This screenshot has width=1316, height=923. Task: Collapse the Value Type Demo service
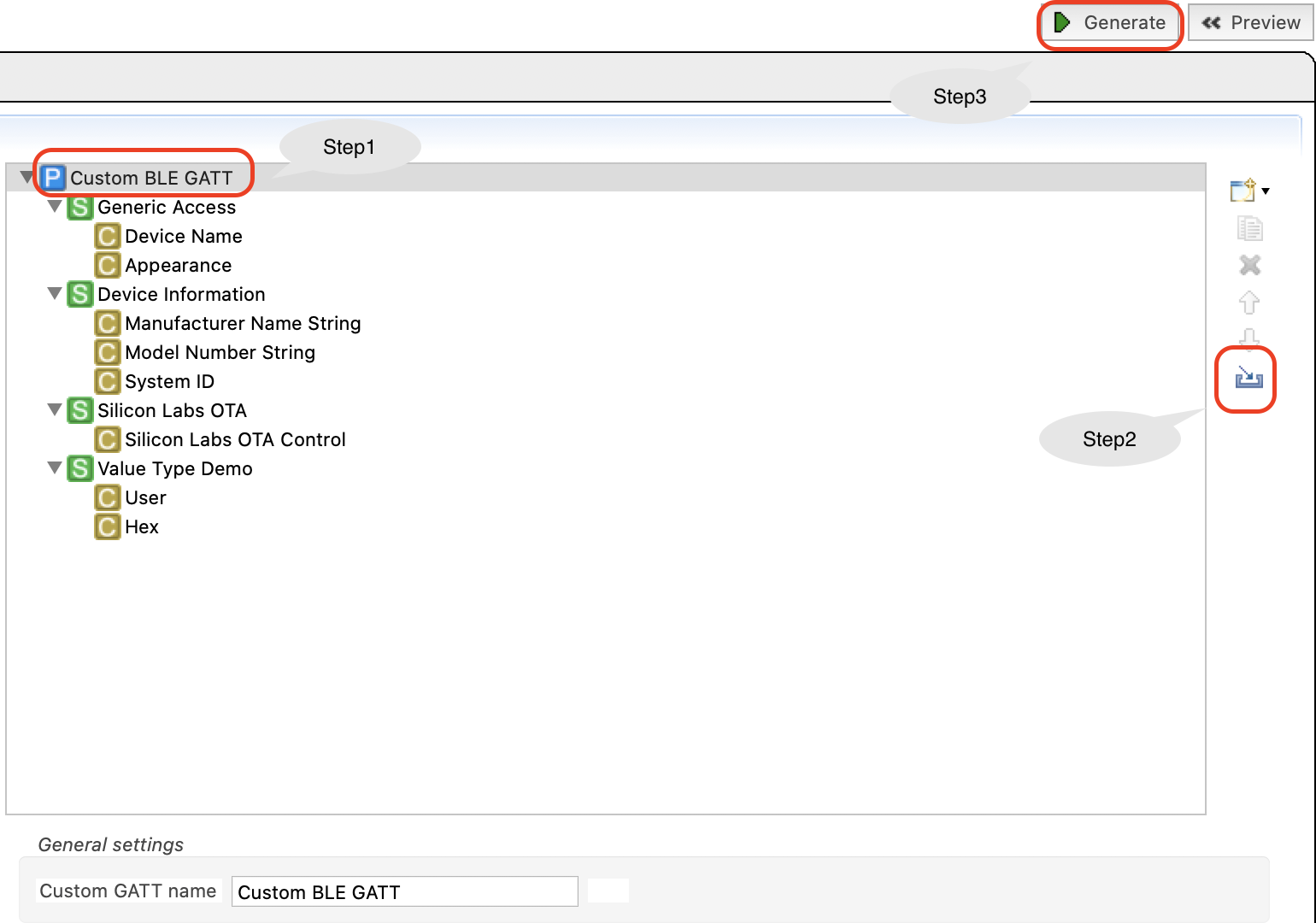pos(55,468)
